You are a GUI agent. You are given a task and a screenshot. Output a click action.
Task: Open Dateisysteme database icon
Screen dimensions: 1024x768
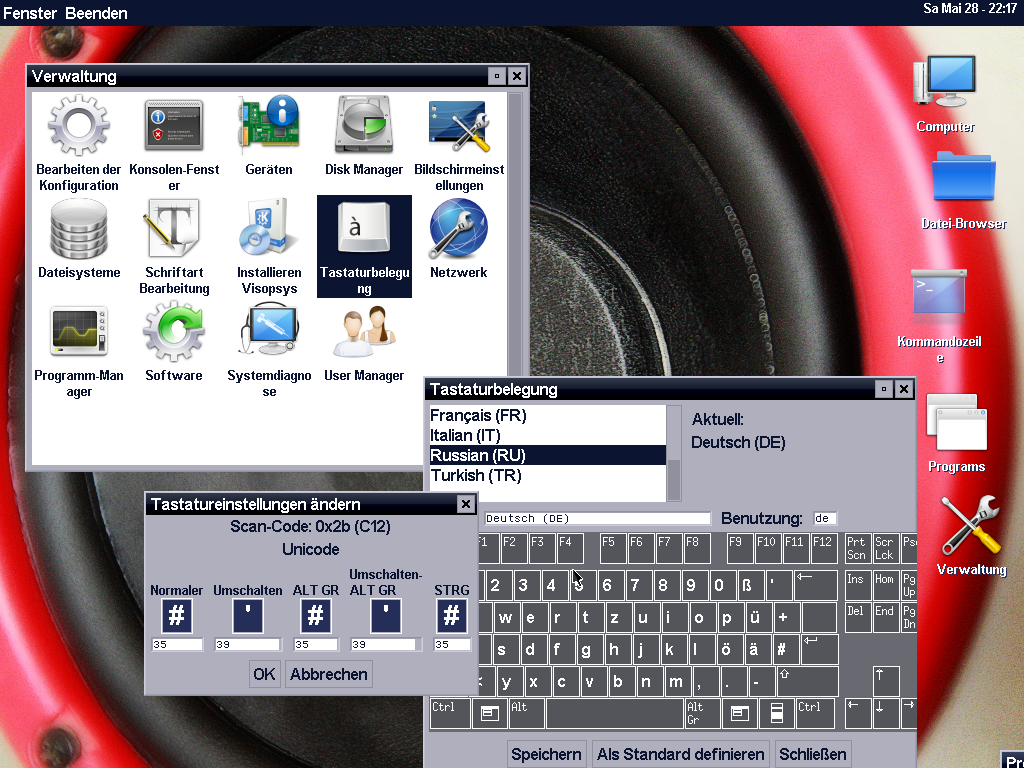tap(79, 228)
